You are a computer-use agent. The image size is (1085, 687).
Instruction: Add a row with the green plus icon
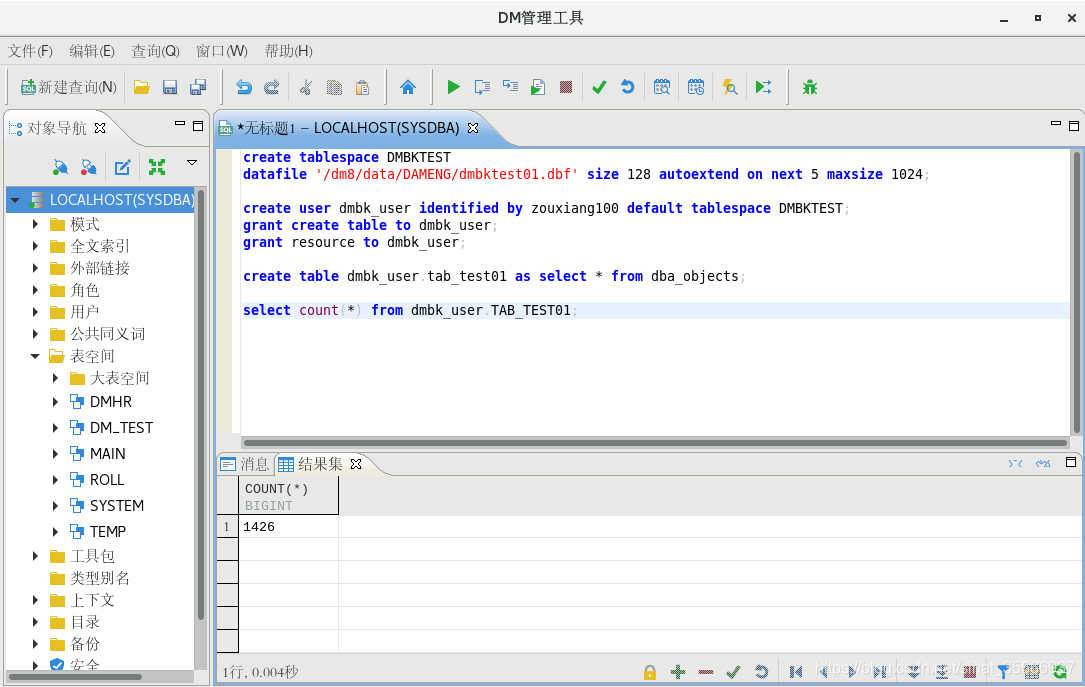[677, 672]
